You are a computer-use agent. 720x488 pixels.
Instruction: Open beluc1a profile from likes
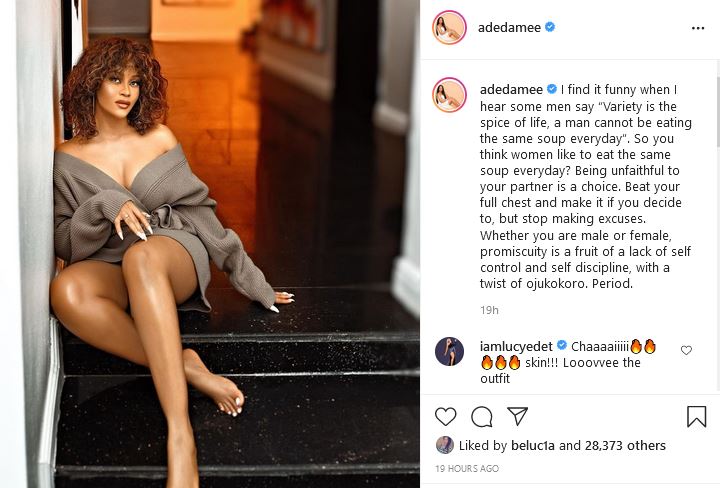coord(533,445)
